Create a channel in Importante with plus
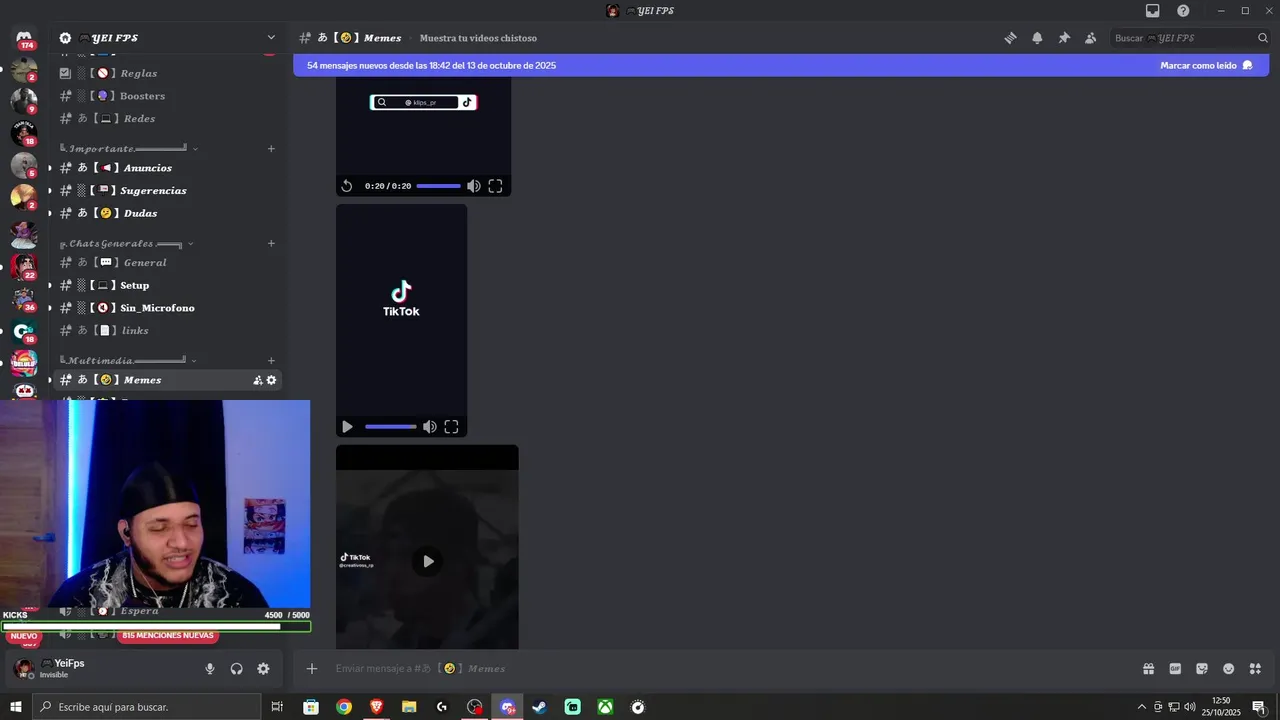This screenshot has height=720, width=1280. [x=271, y=148]
